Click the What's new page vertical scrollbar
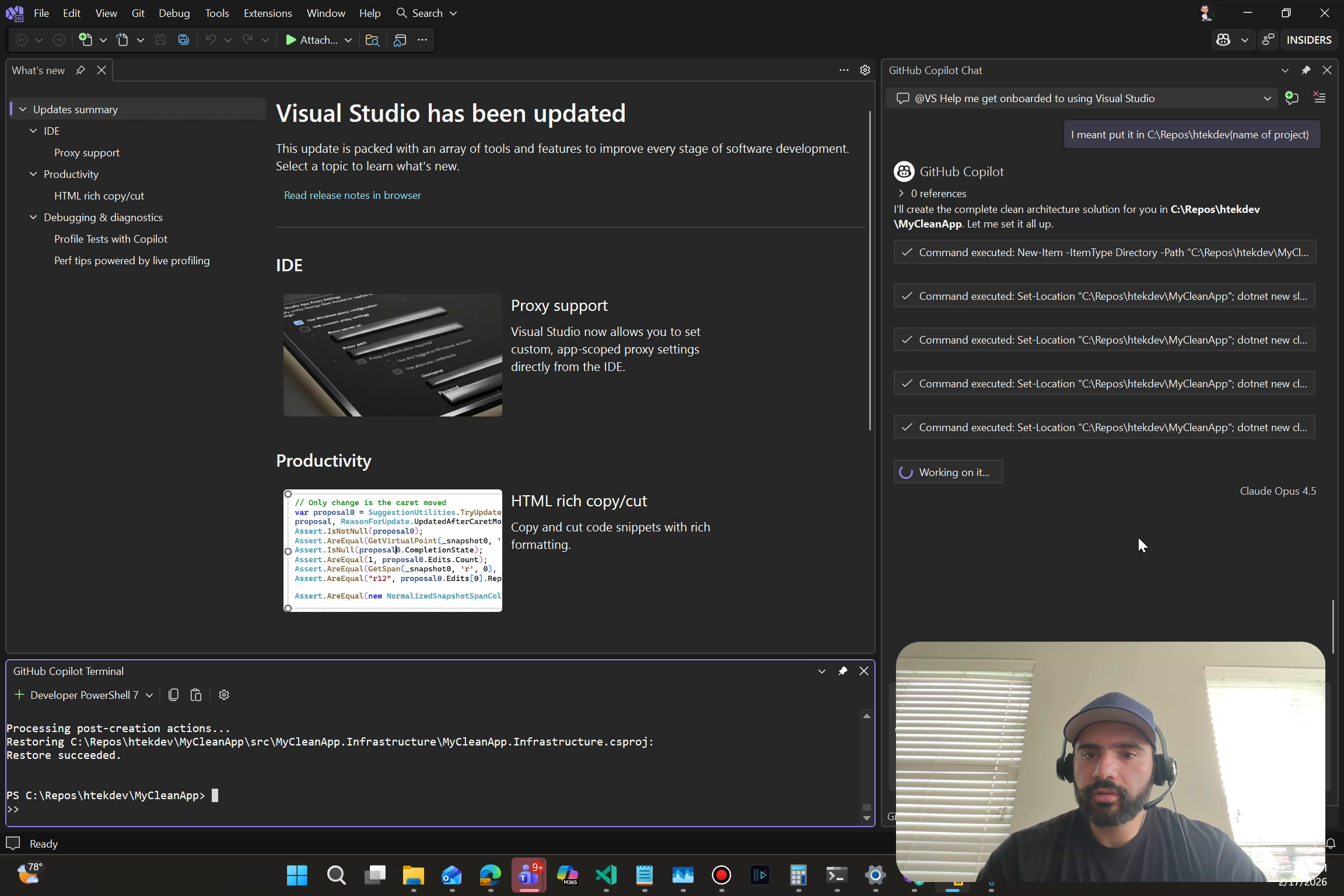This screenshot has height=896, width=1344. click(870, 271)
